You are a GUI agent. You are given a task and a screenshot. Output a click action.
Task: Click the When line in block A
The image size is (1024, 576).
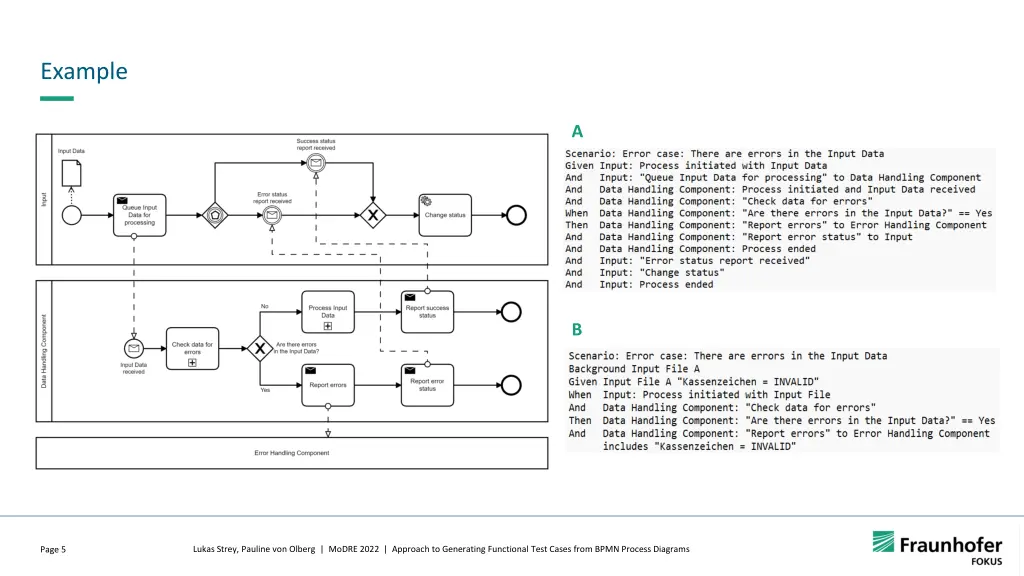(x=778, y=213)
